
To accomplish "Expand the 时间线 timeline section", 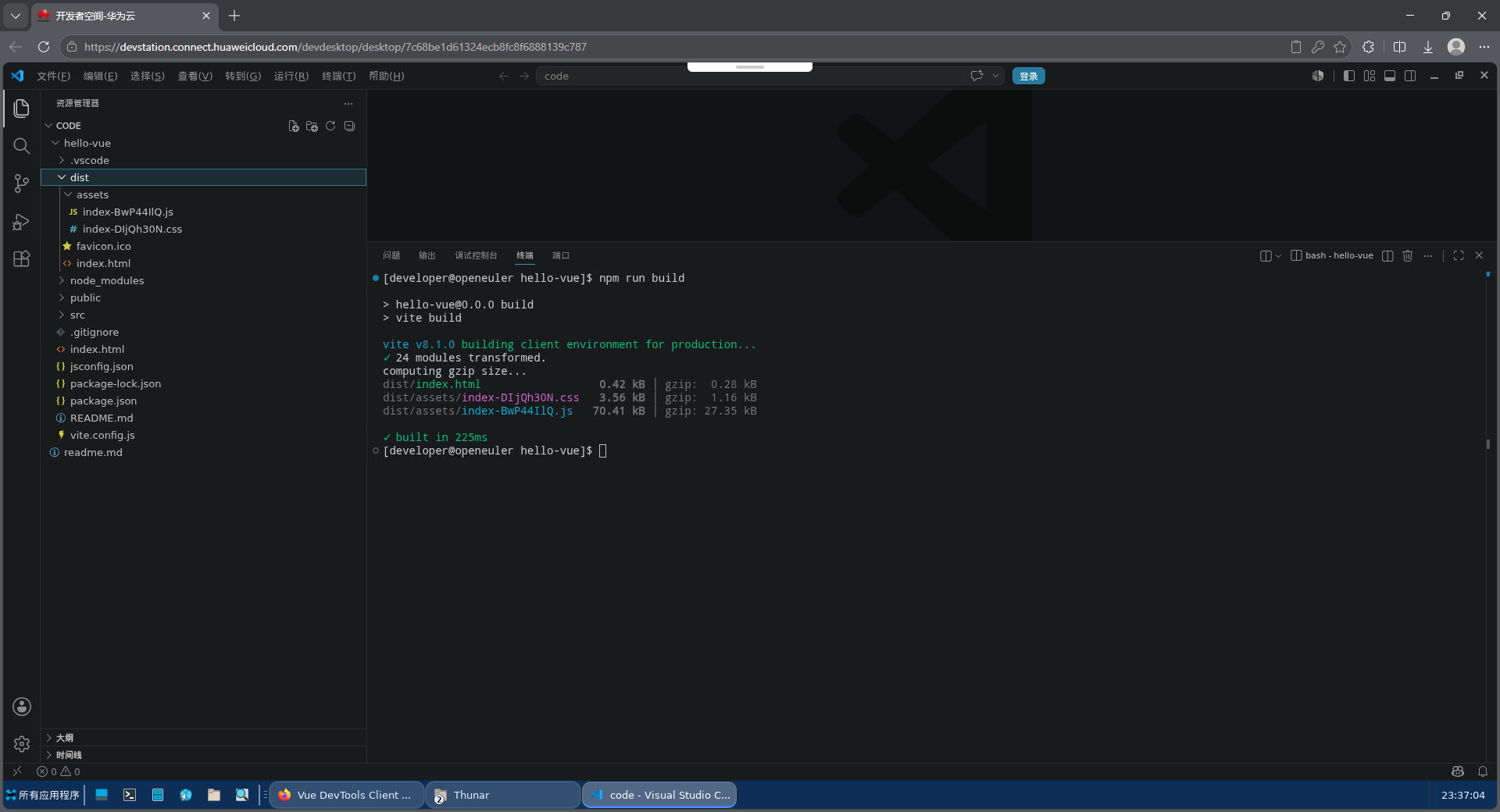I will (x=203, y=755).
